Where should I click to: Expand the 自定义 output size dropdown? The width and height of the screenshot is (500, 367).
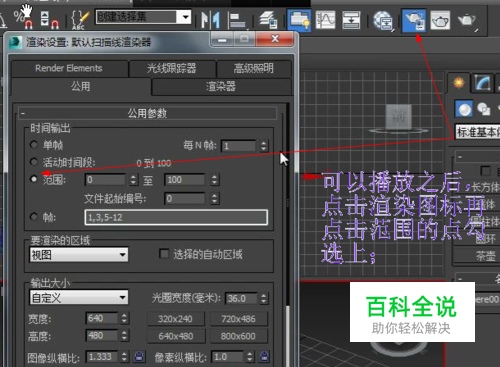point(79,297)
